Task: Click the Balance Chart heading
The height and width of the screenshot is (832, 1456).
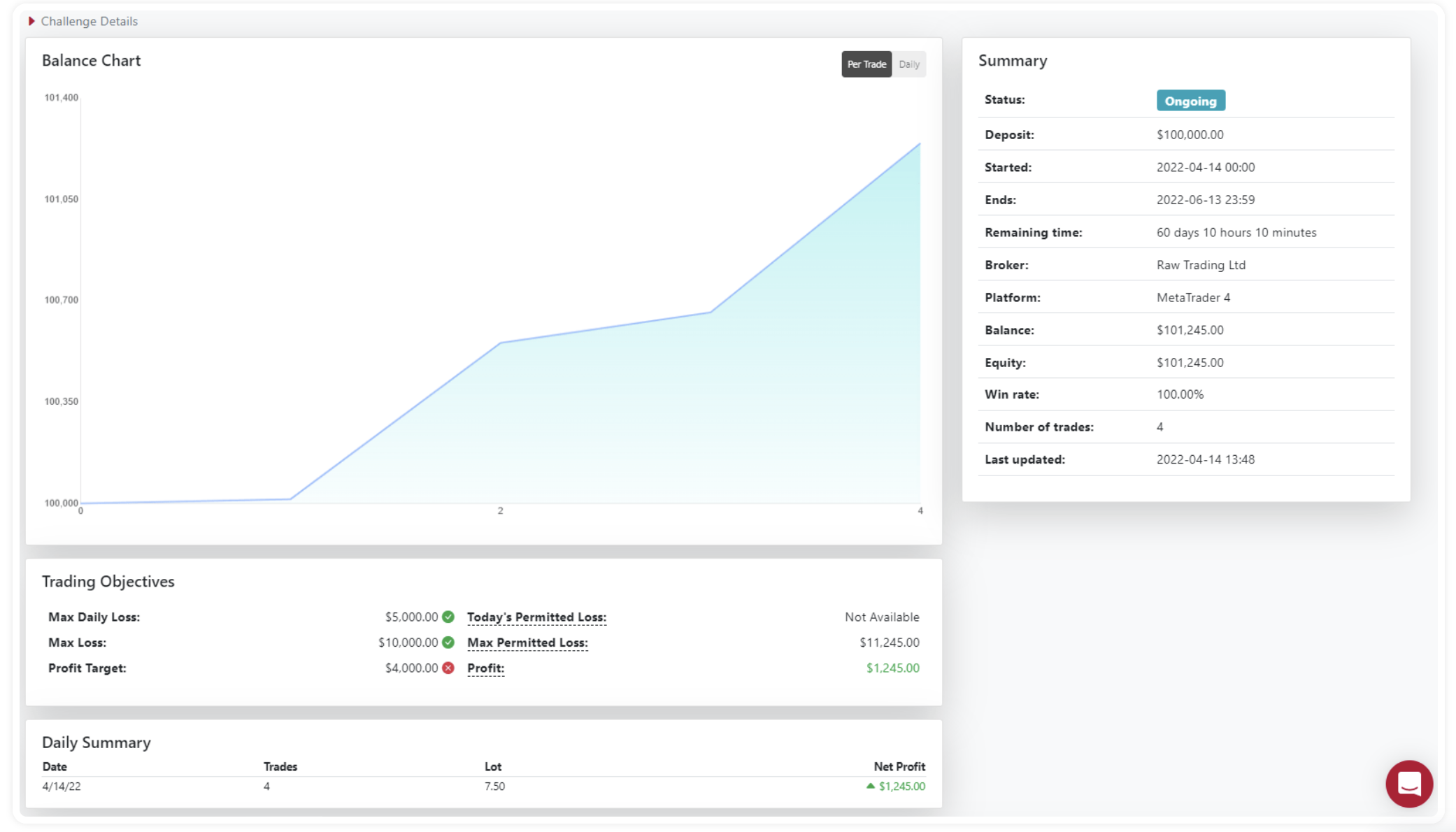Action: [x=91, y=61]
